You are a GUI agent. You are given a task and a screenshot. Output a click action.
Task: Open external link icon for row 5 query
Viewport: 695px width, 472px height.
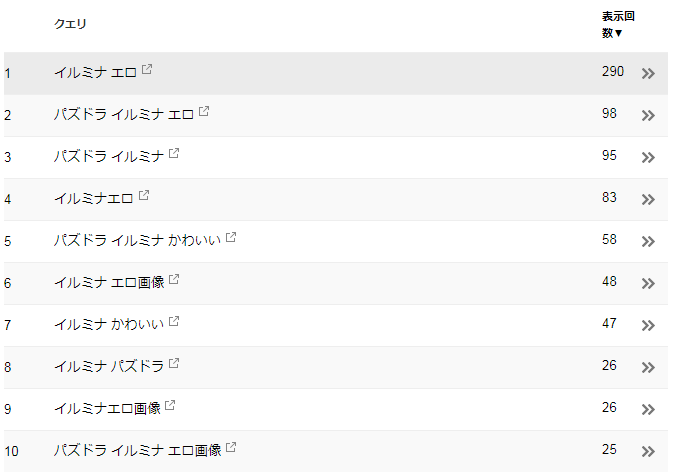tap(231, 237)
